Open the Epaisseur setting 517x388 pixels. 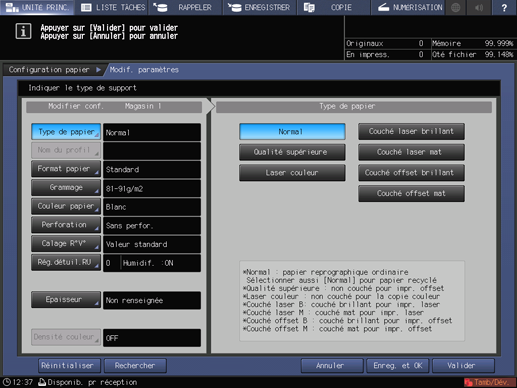pos(66,300)
